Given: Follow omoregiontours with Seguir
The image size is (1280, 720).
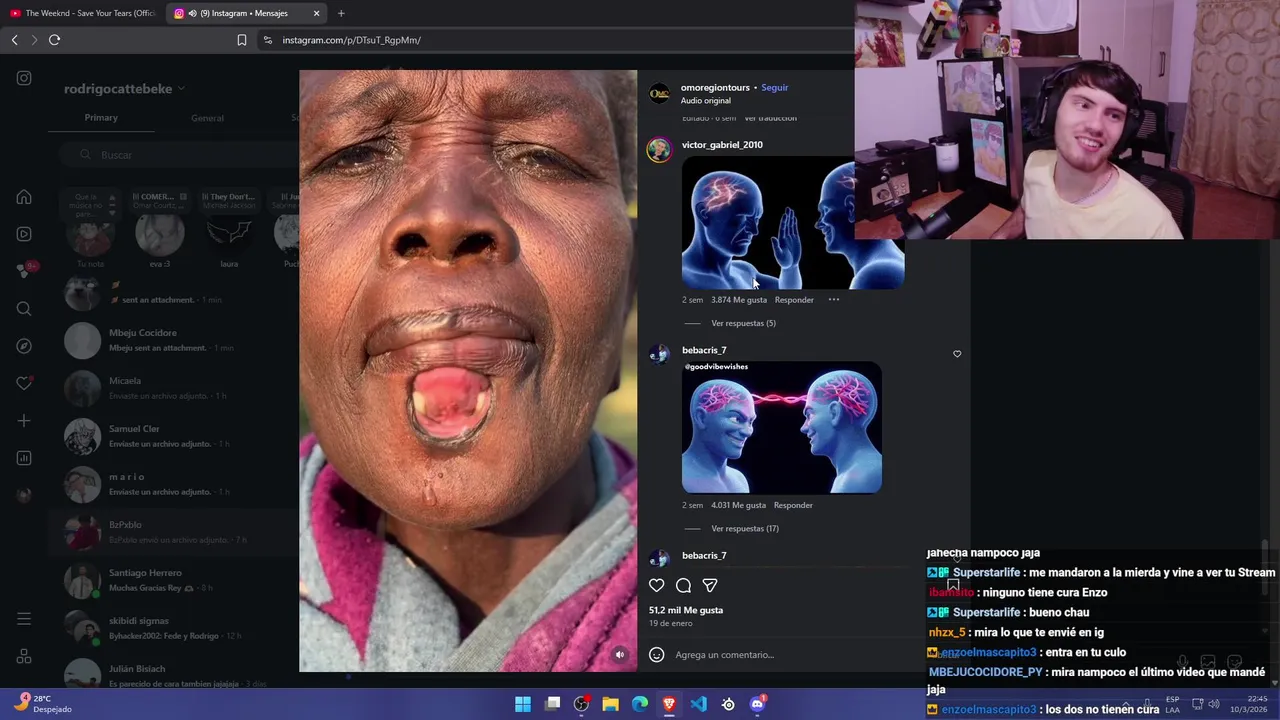Looking at the screenshot, I should [775, 88].
